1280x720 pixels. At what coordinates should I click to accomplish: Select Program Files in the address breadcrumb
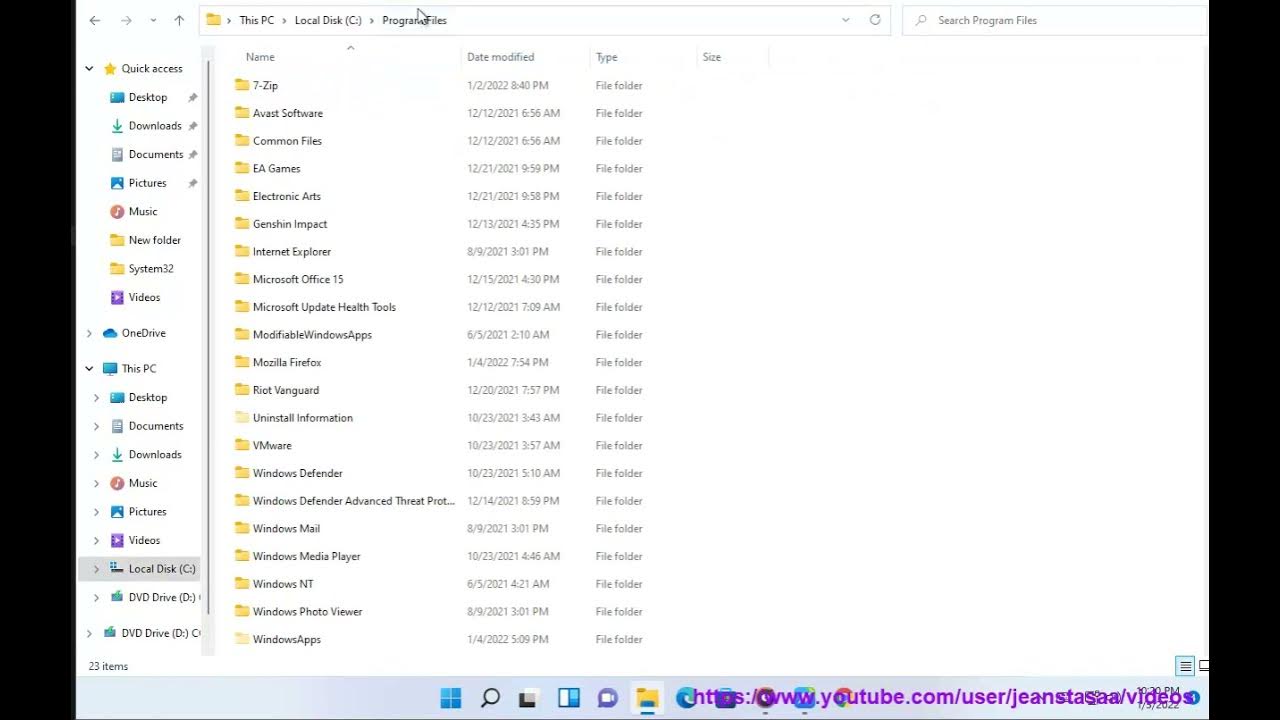[414, 20]
